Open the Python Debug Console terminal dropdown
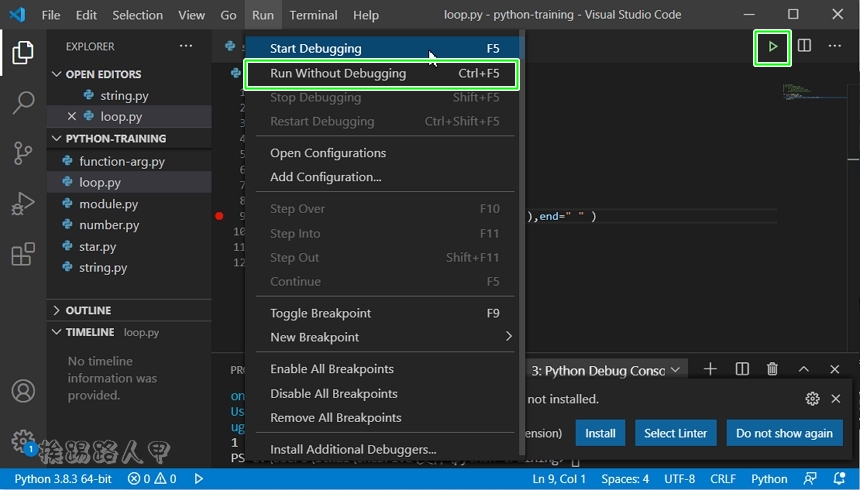860x490 pixels. click(x=676, y=370)
